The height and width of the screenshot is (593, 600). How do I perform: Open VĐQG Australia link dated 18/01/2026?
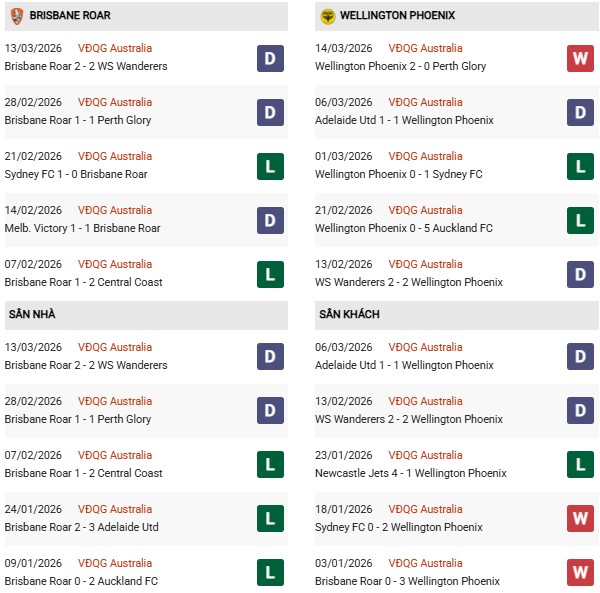click(x=421, y=509)
